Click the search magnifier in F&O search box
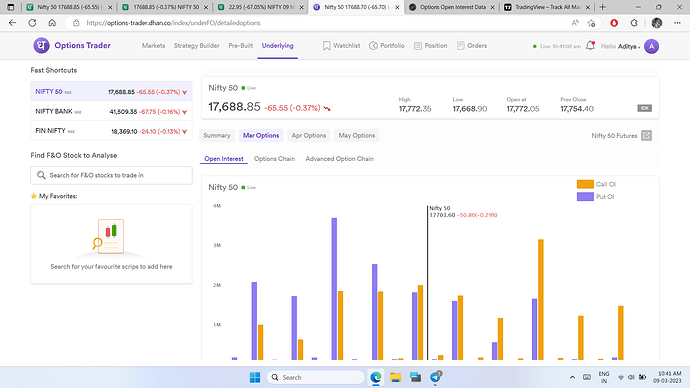 (x=41, y=175)
